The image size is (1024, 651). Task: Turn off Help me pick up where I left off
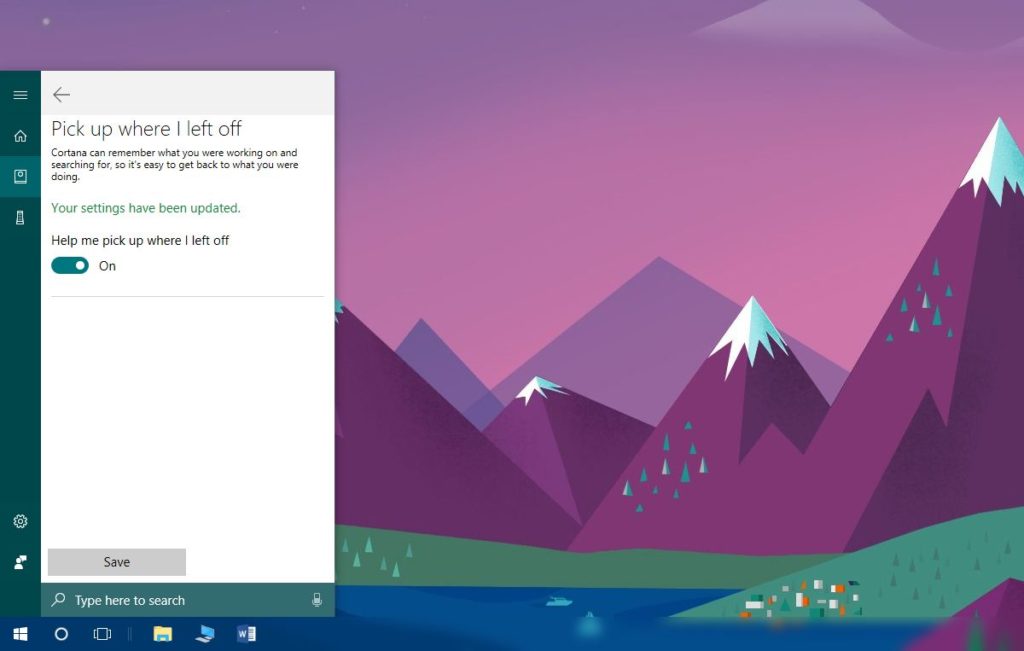pos(69,265)
